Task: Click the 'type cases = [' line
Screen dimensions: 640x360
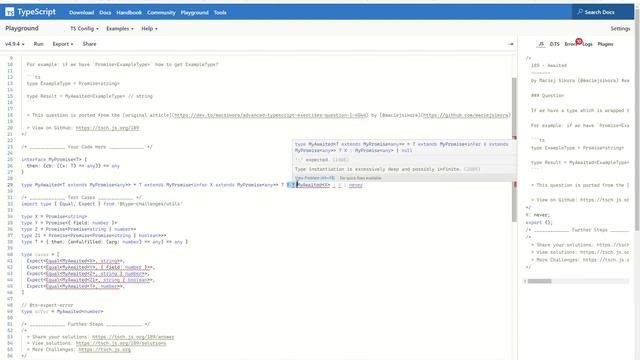Action: [40, 254]
